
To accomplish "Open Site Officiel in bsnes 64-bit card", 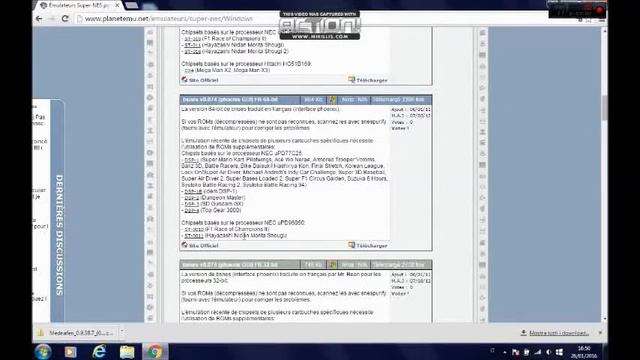I will 203,246.
